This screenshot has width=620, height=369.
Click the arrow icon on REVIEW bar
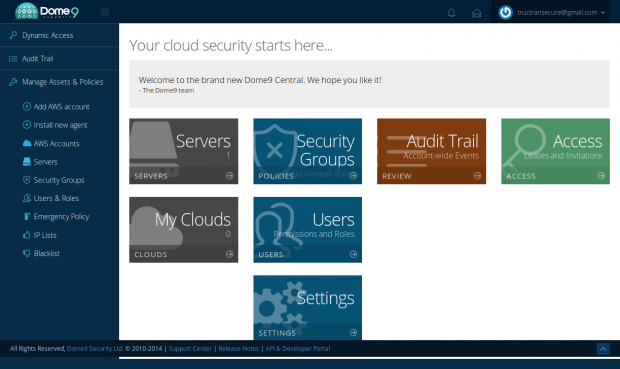pyautogui.click(x=477, y=176)
